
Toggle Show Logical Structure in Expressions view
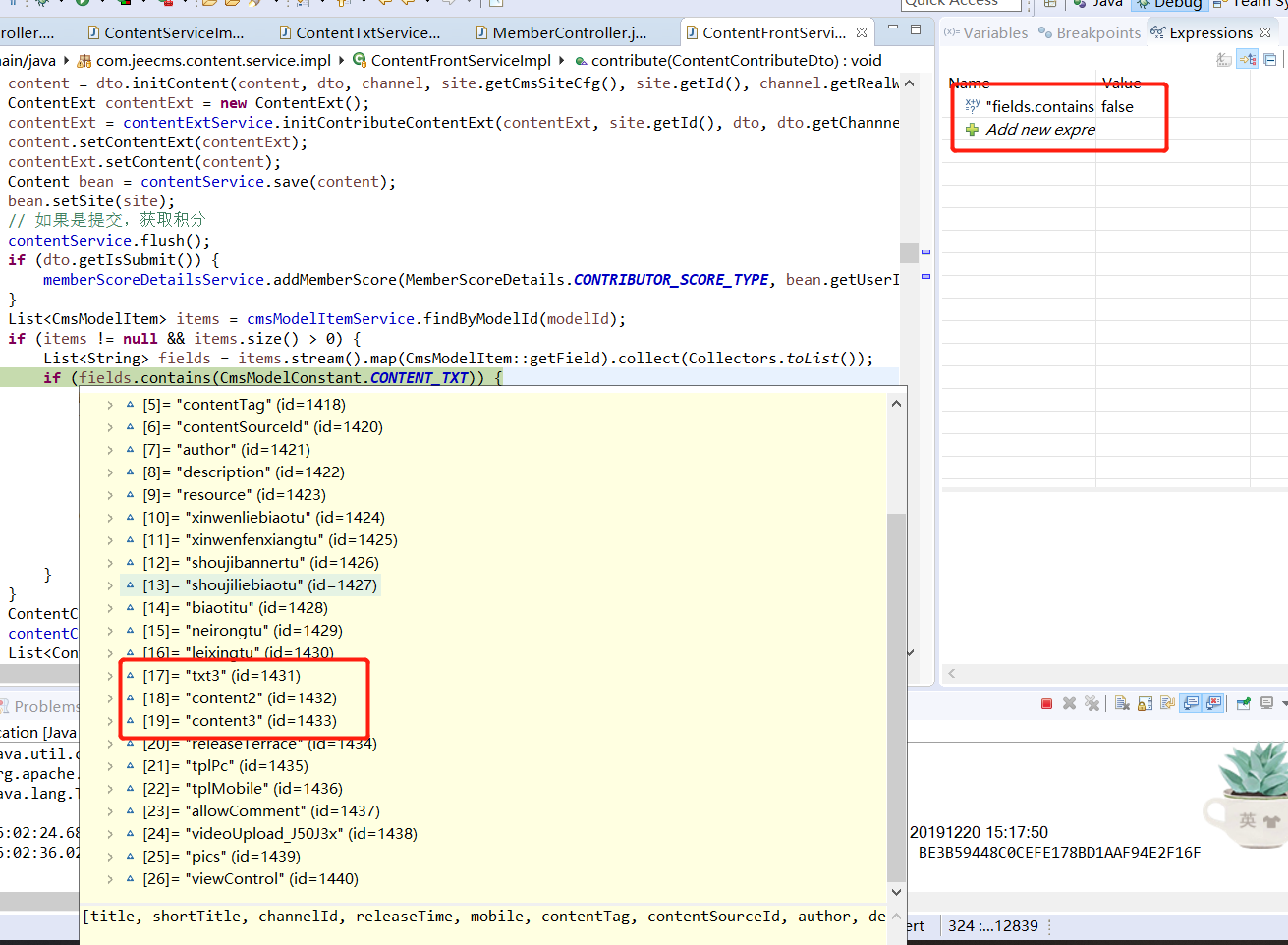click(x=1247, y=60)
